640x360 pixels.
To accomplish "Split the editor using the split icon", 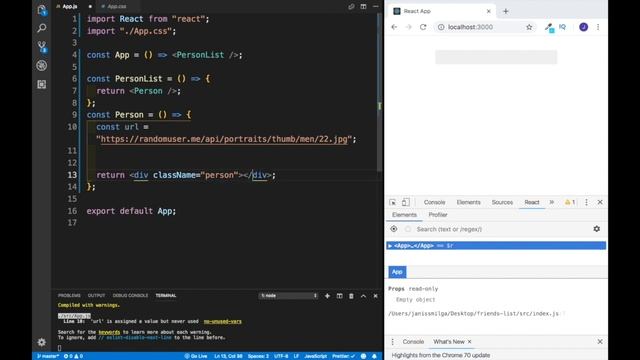I will click(363, 7).
